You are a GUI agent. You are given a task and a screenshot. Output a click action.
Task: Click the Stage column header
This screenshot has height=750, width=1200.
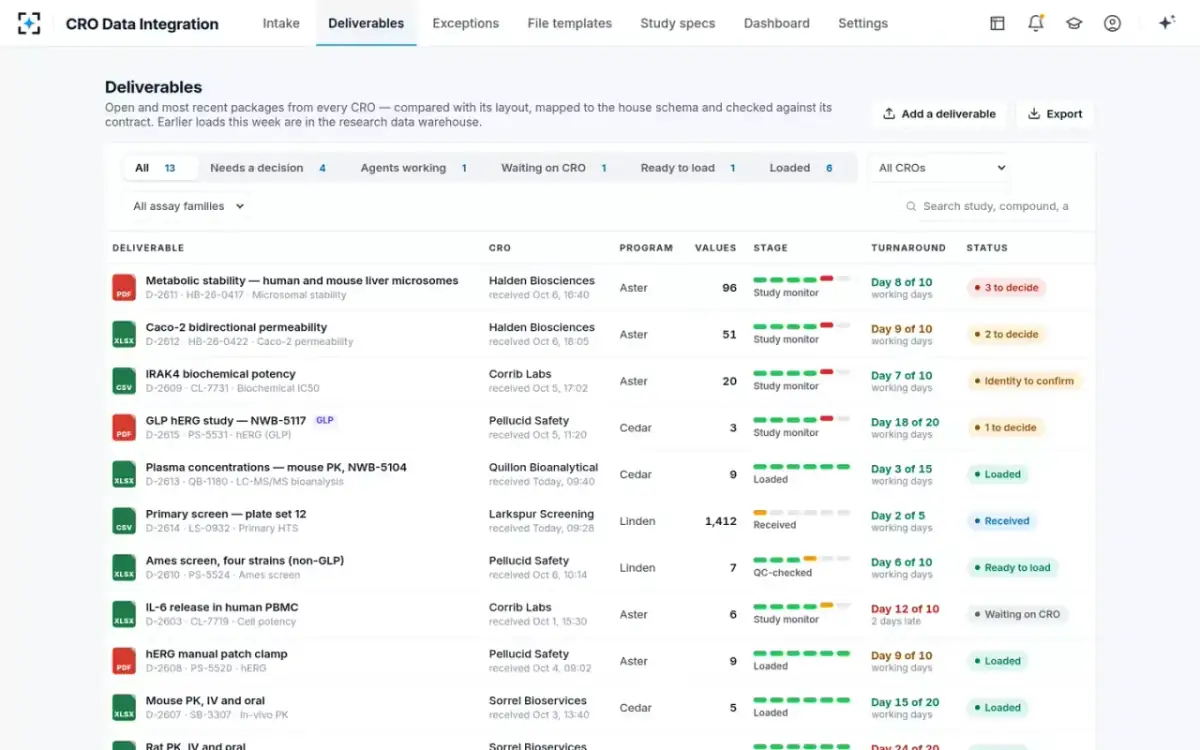[x=770, y=248]
